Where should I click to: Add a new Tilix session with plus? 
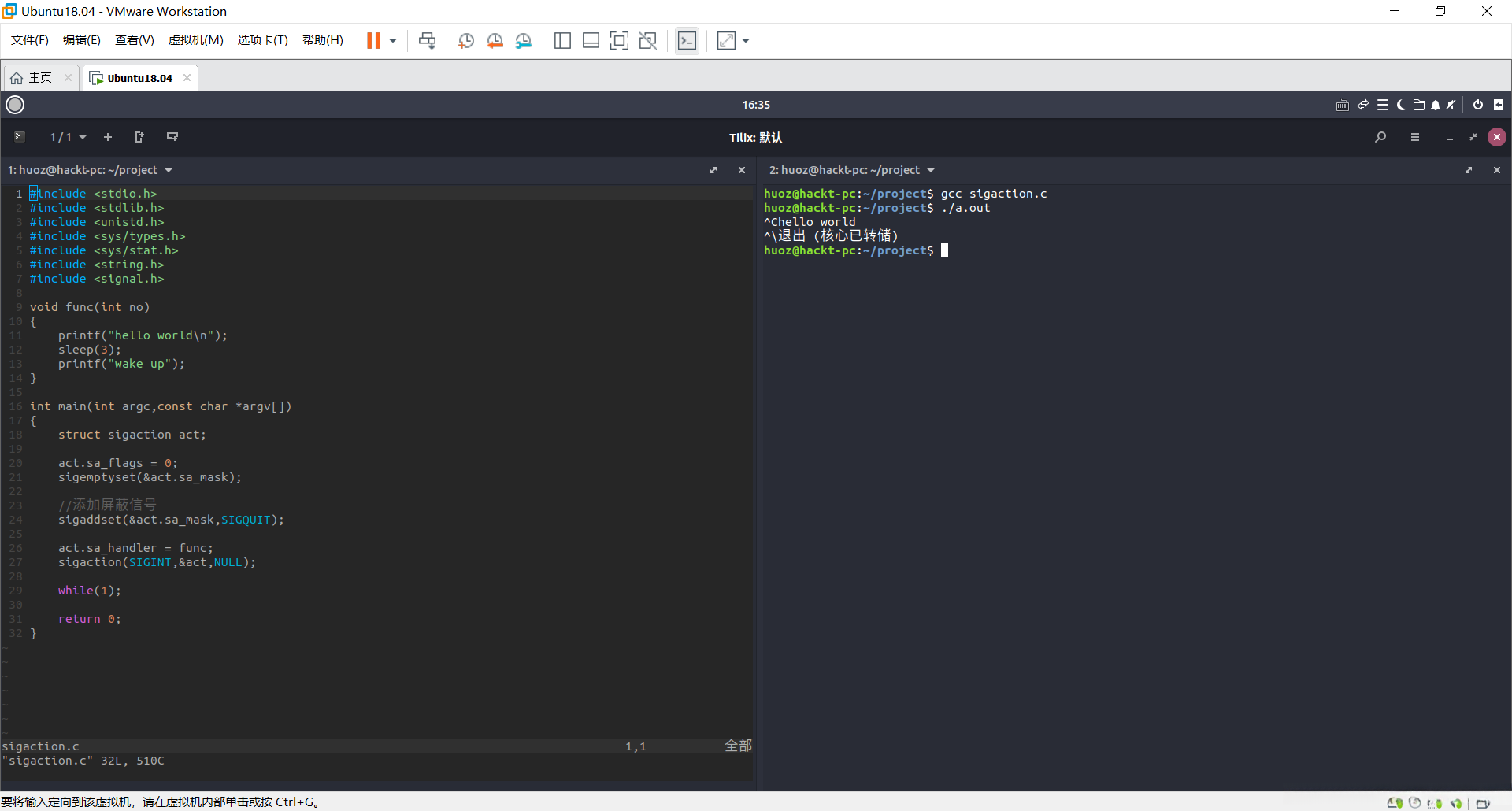coord(108,137)
